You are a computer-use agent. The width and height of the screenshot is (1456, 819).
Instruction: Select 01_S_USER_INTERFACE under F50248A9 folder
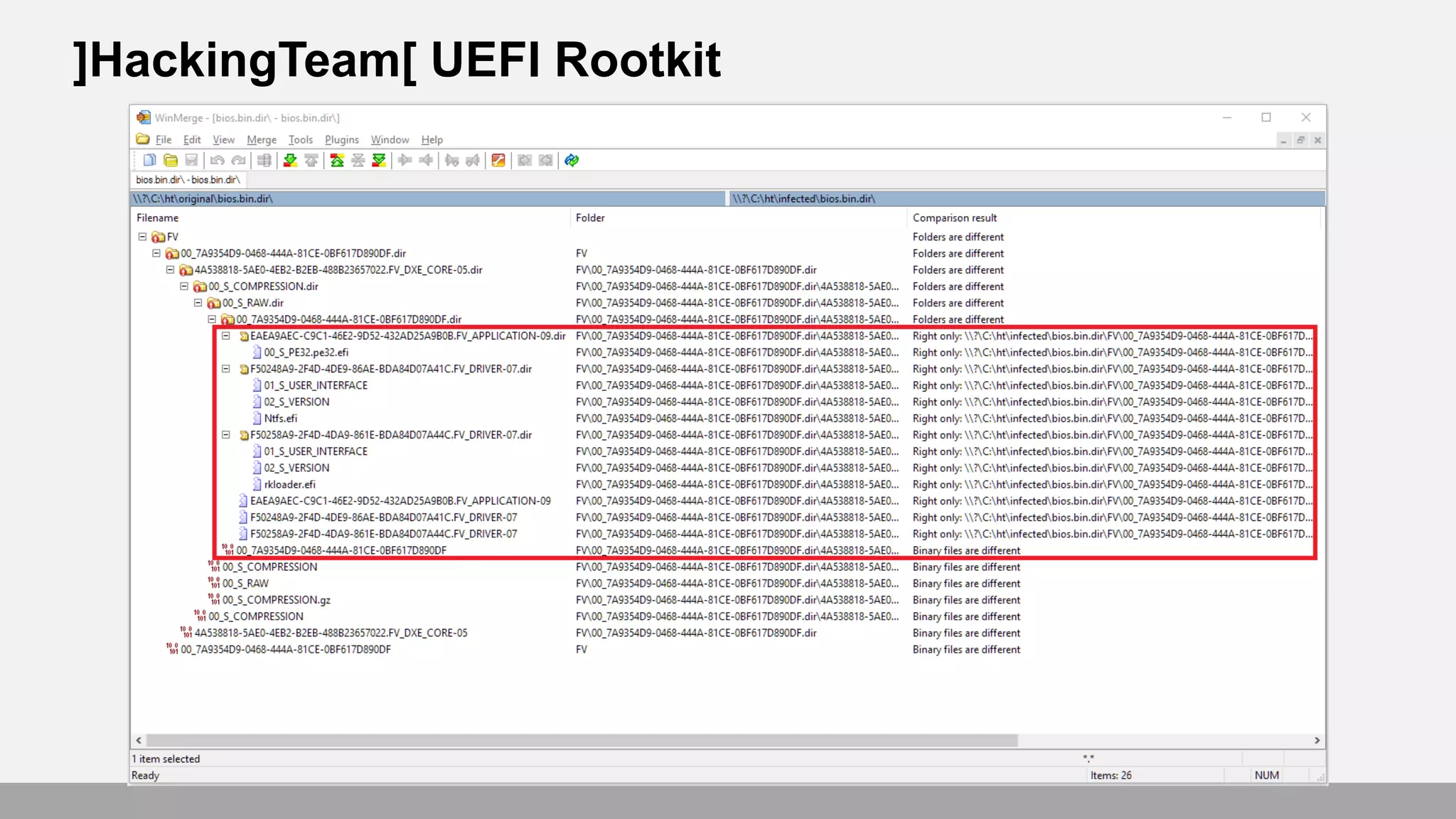(316, 385)
